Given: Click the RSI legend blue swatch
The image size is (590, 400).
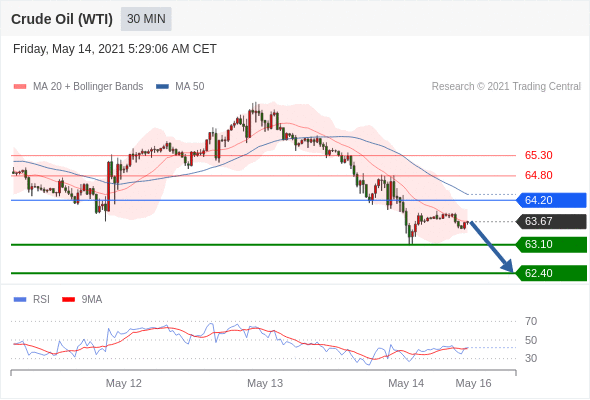Looking at the screenshot, I should 20,300.
